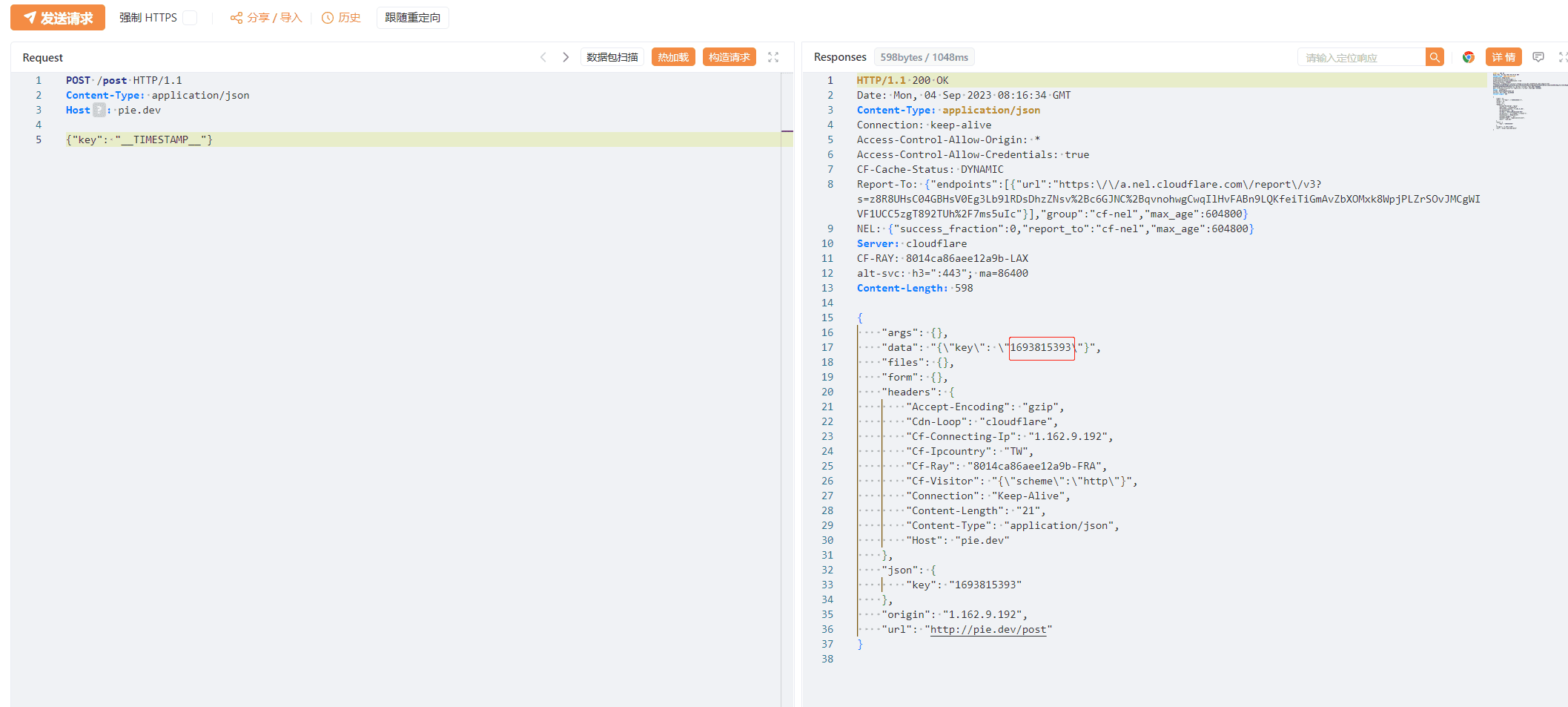Open the 详情 details view
The image size is (1568, 707).
point(1504,57)
